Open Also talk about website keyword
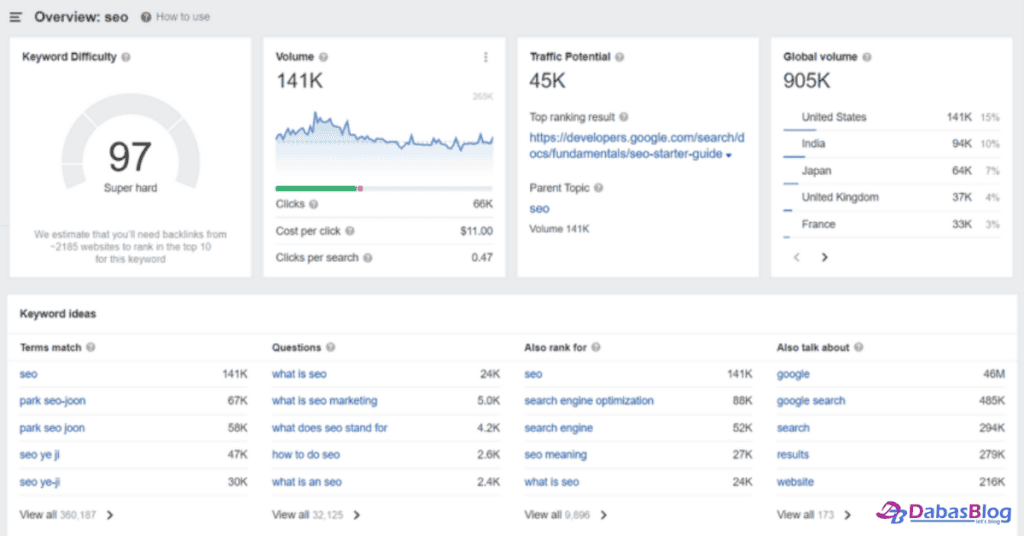This screenshot has height=536, width=1024. pos(795,482)
